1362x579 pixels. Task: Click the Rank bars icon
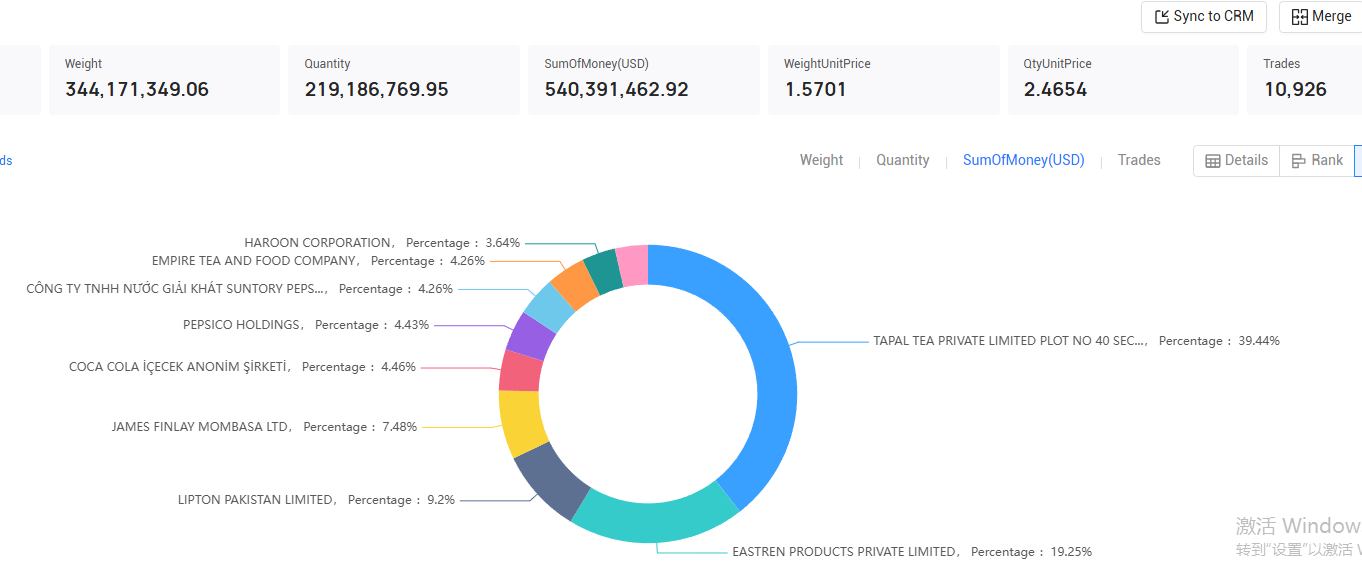tap(1299, 161)
